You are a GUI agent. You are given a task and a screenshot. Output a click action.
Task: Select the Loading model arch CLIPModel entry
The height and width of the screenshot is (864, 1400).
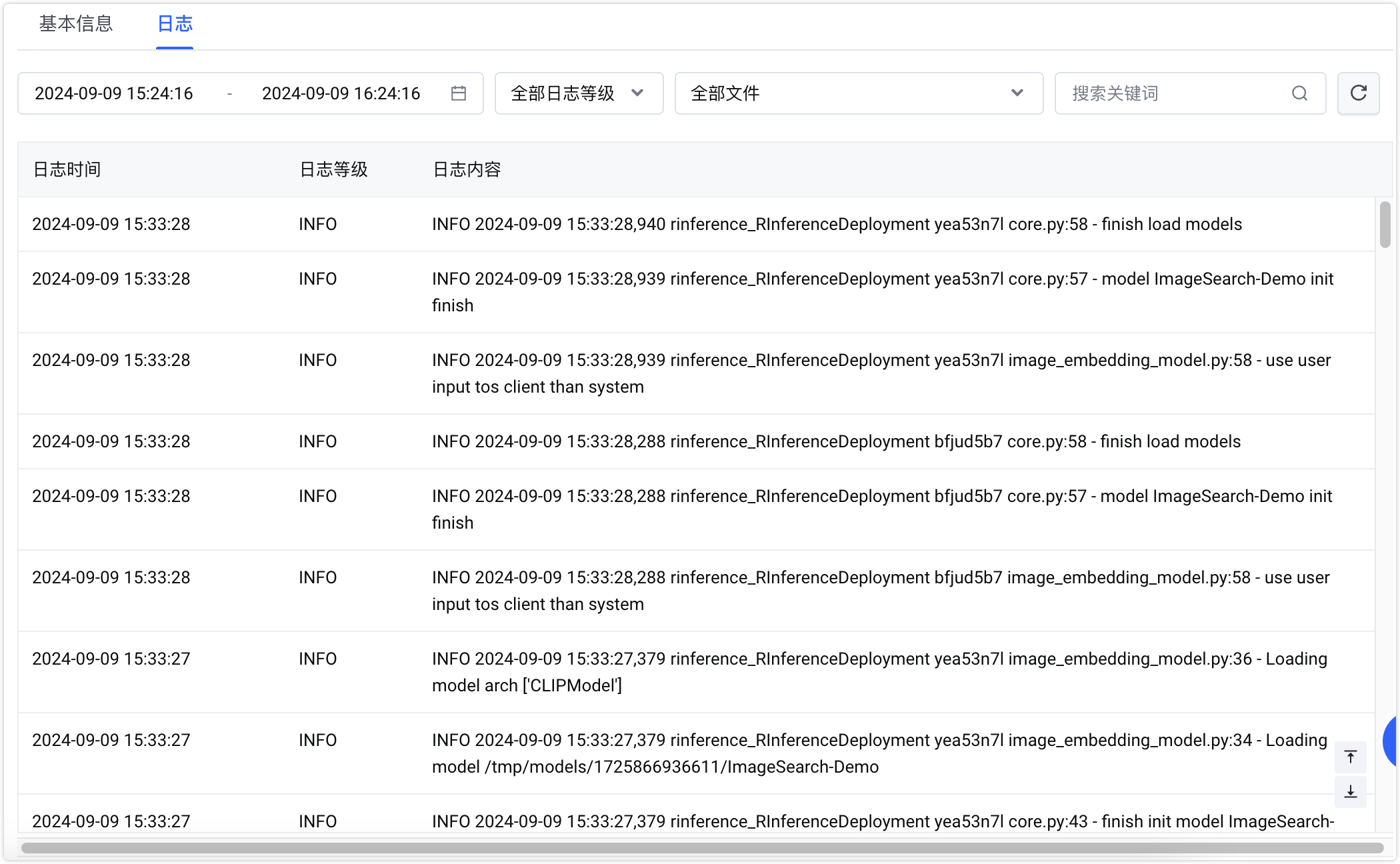coord(696,672)
